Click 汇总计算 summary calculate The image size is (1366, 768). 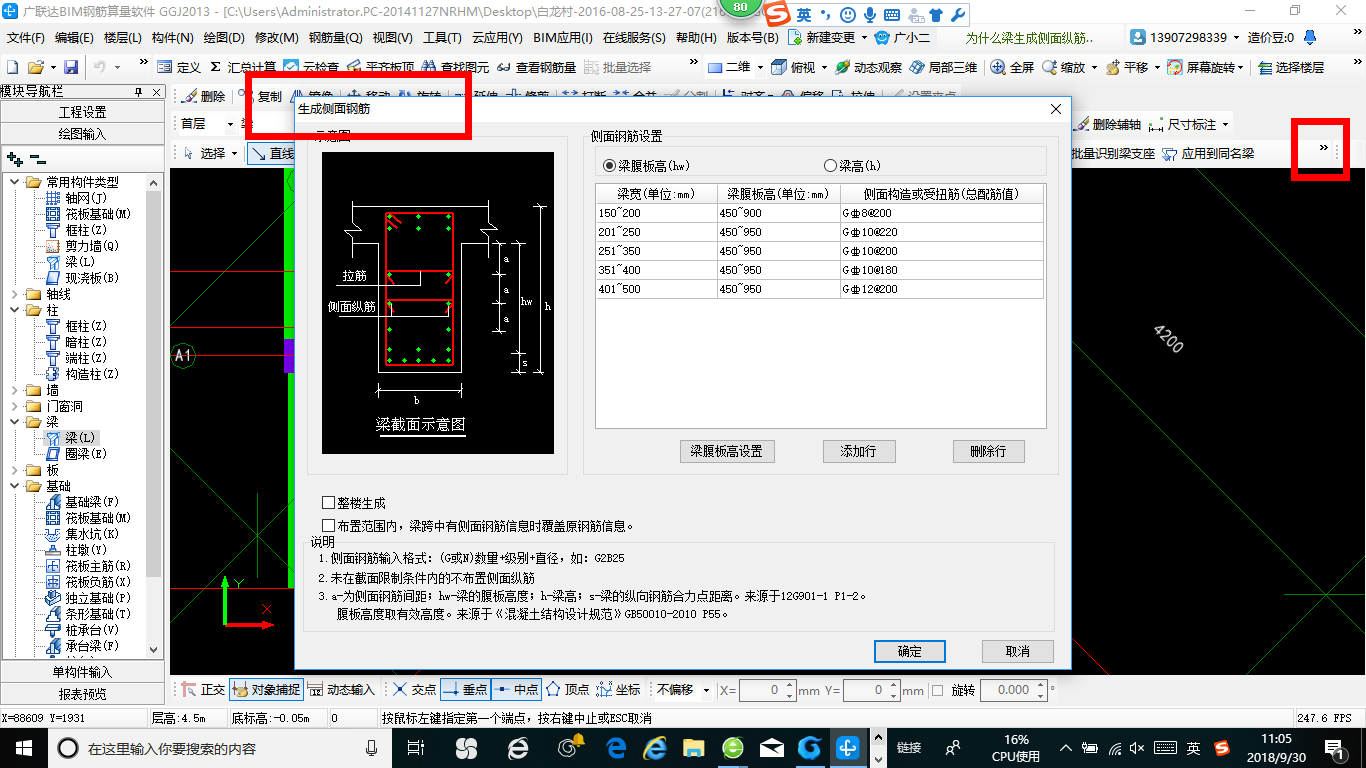click(x=243, y=67)
